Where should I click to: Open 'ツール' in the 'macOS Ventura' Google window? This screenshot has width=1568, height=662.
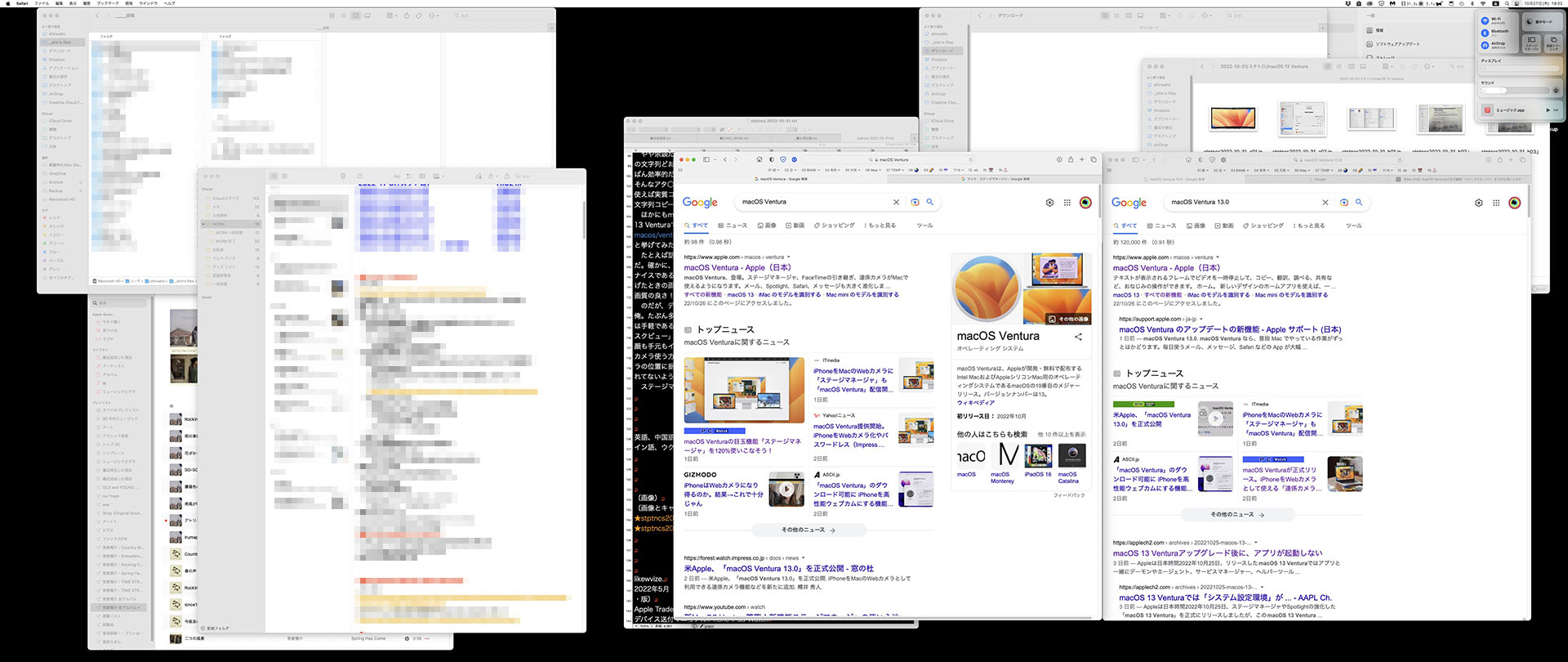click(924, 226)
